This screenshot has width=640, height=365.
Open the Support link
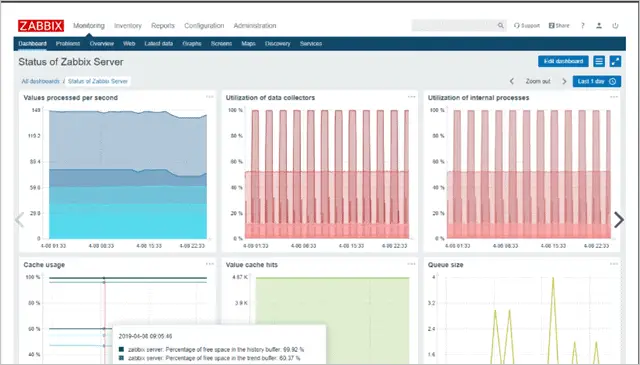pos(527,26)
